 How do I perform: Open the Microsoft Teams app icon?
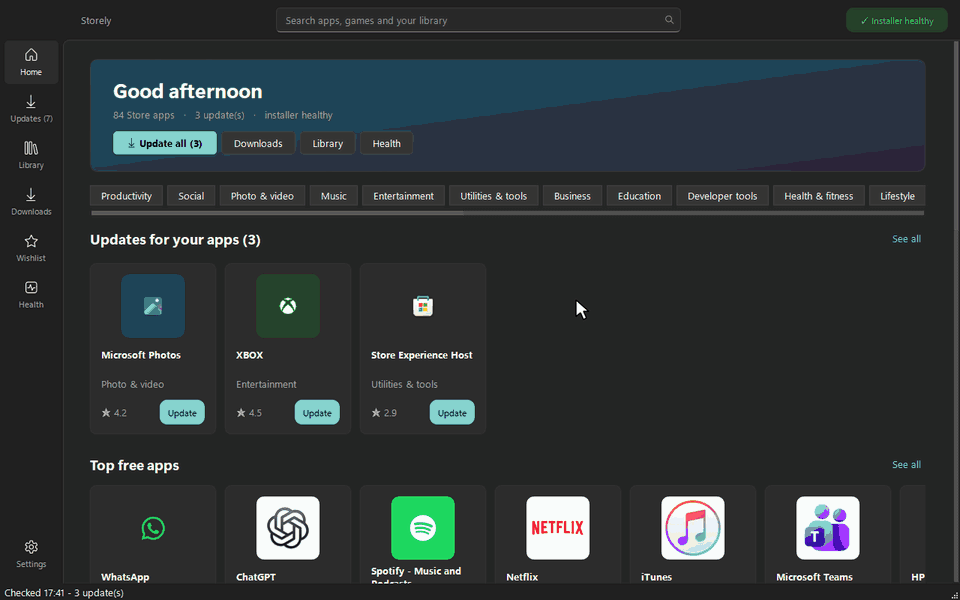point(828,528)
